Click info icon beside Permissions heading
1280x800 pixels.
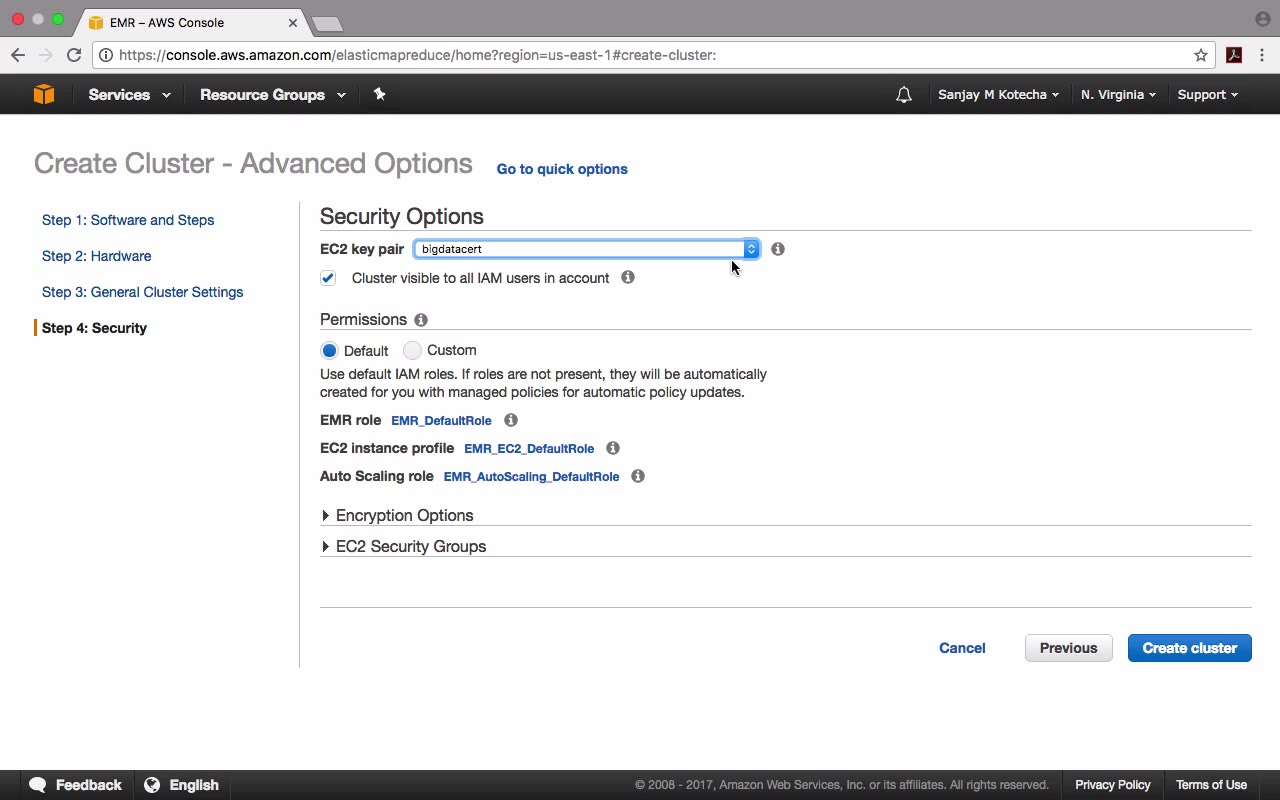(x=421, y=320)
